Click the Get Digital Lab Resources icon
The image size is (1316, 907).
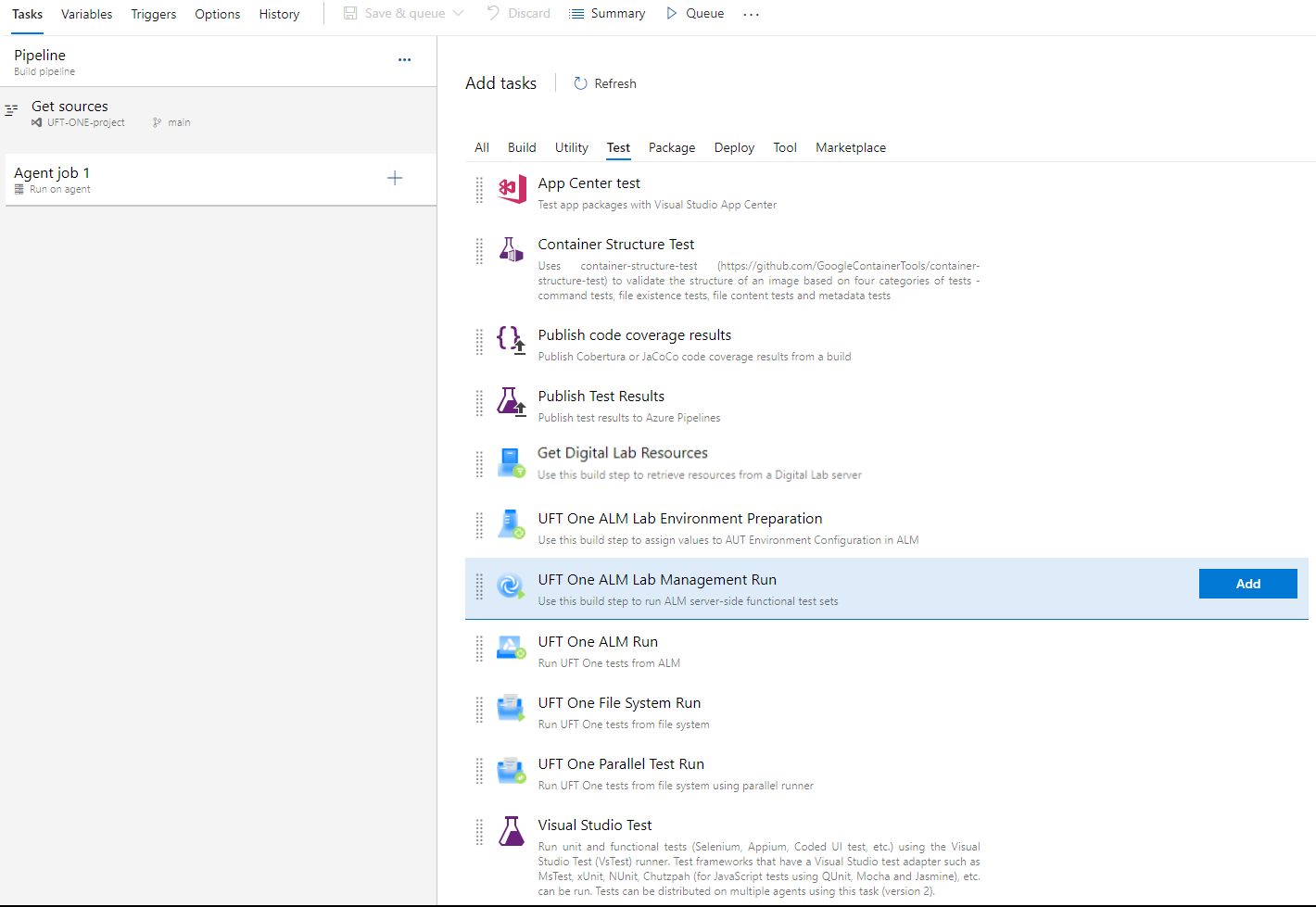511,461
